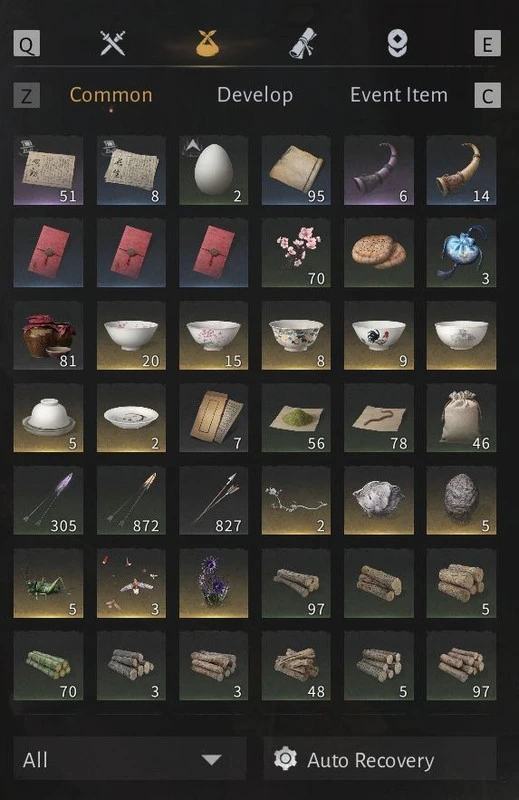Click the E next category key
The image size is (519, 800).
click(487, 44)
